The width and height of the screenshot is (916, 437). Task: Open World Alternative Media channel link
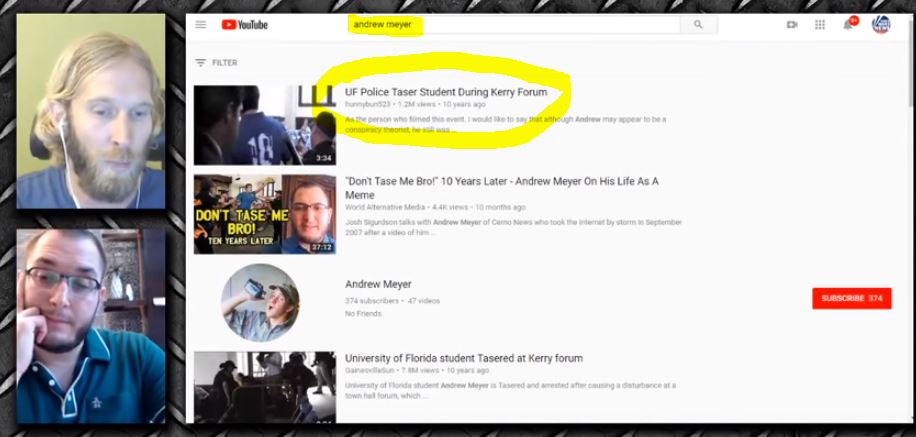point(386,207)
